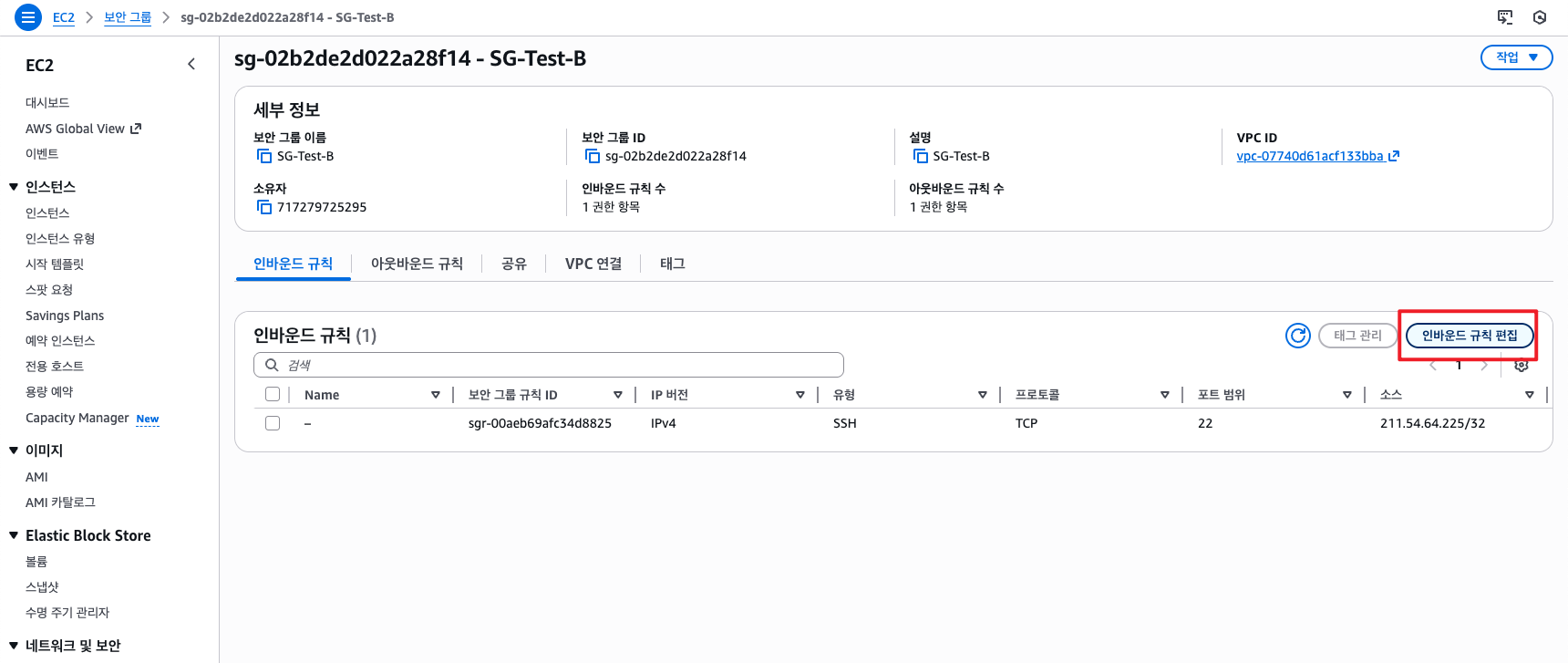This screenshot has width=1568, height=663.
Task: Go to previous page of inbound rules
Action: click(x=1434, y=366)
